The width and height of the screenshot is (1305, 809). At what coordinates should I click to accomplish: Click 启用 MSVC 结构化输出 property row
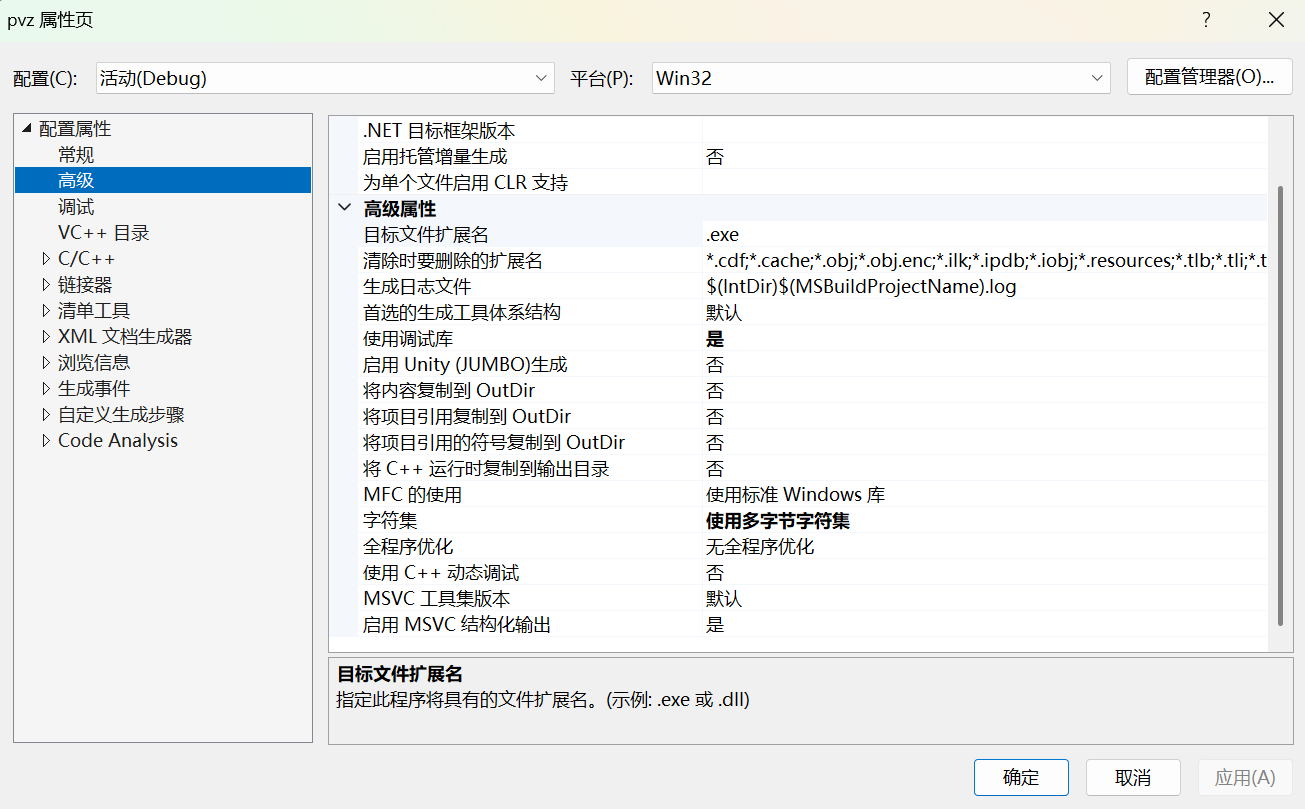point(812,625)
